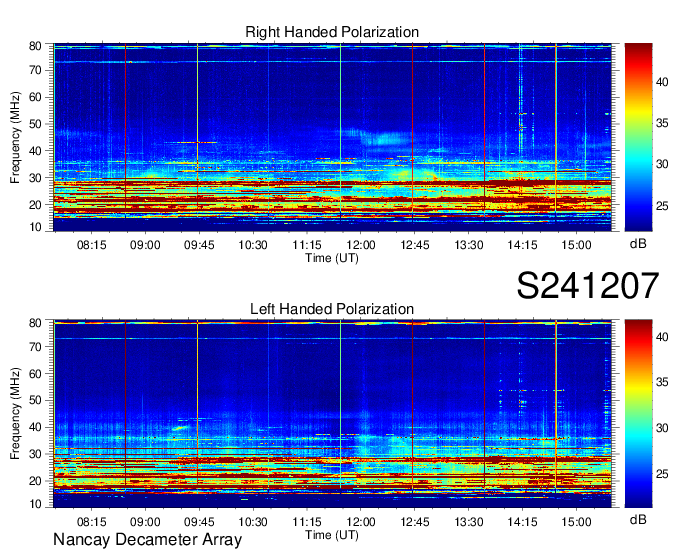Click the 40 MHz tick on Right Handed plot
The height and width of the screenshot is (552, 680).
tap(35, 151)
